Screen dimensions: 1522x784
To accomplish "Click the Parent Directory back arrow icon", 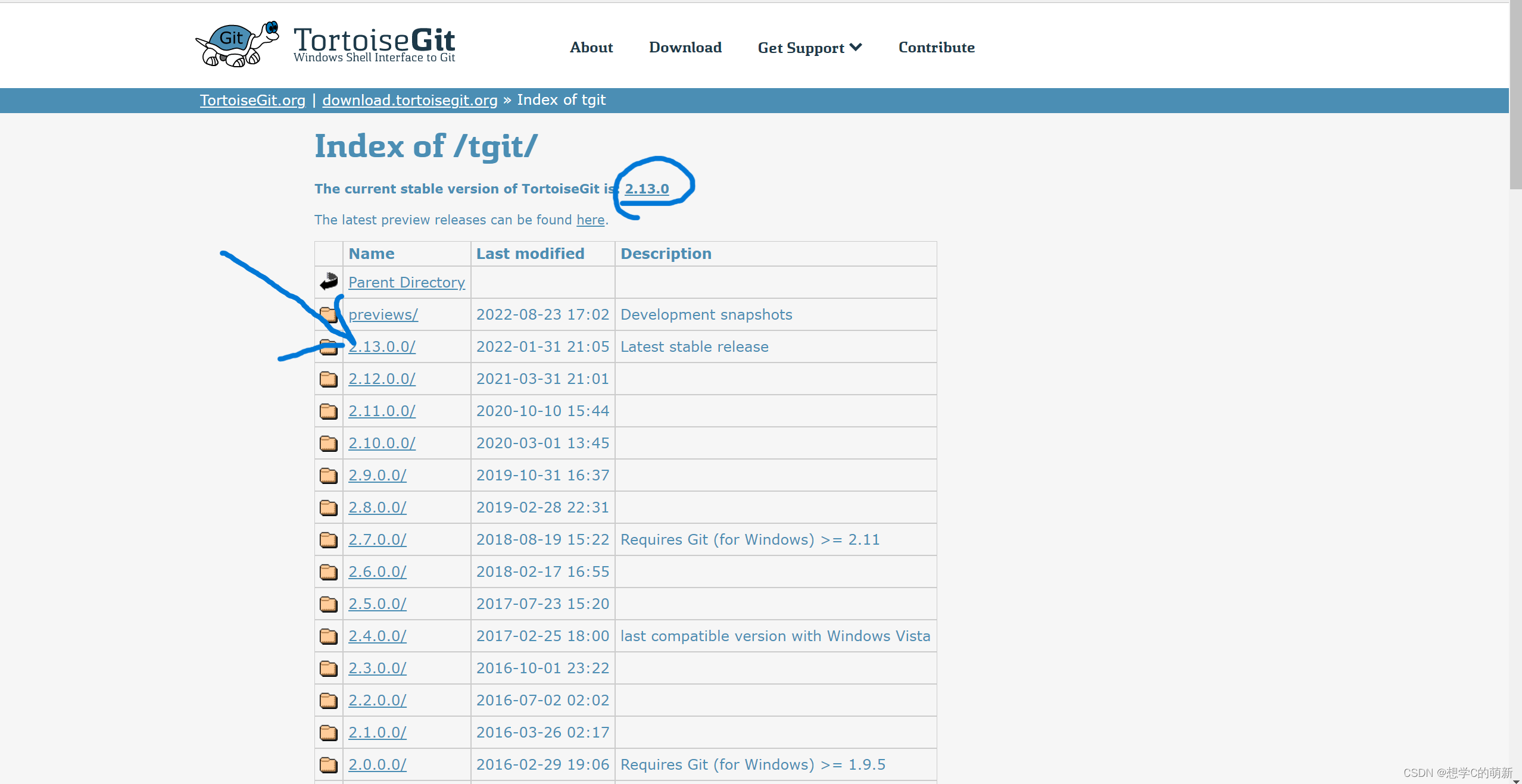I will (329, 281).
